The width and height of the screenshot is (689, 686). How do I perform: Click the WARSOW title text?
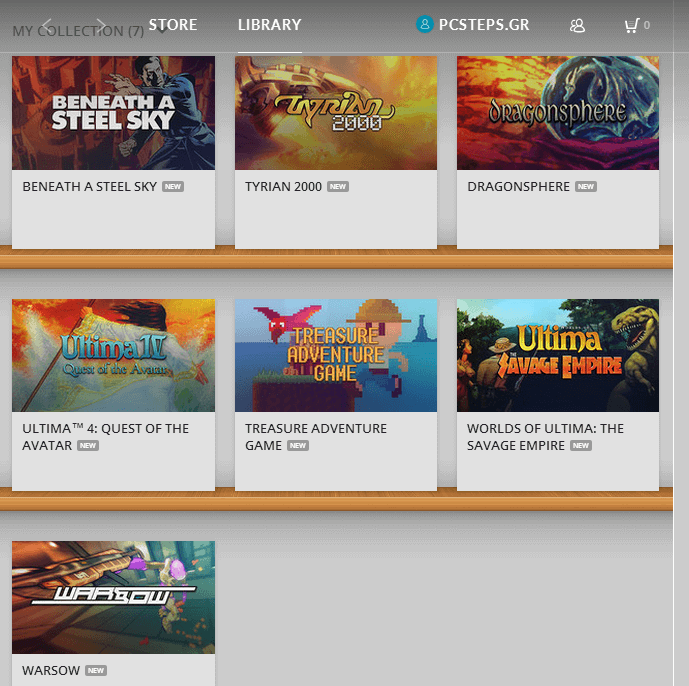click(x=51, y=670)
